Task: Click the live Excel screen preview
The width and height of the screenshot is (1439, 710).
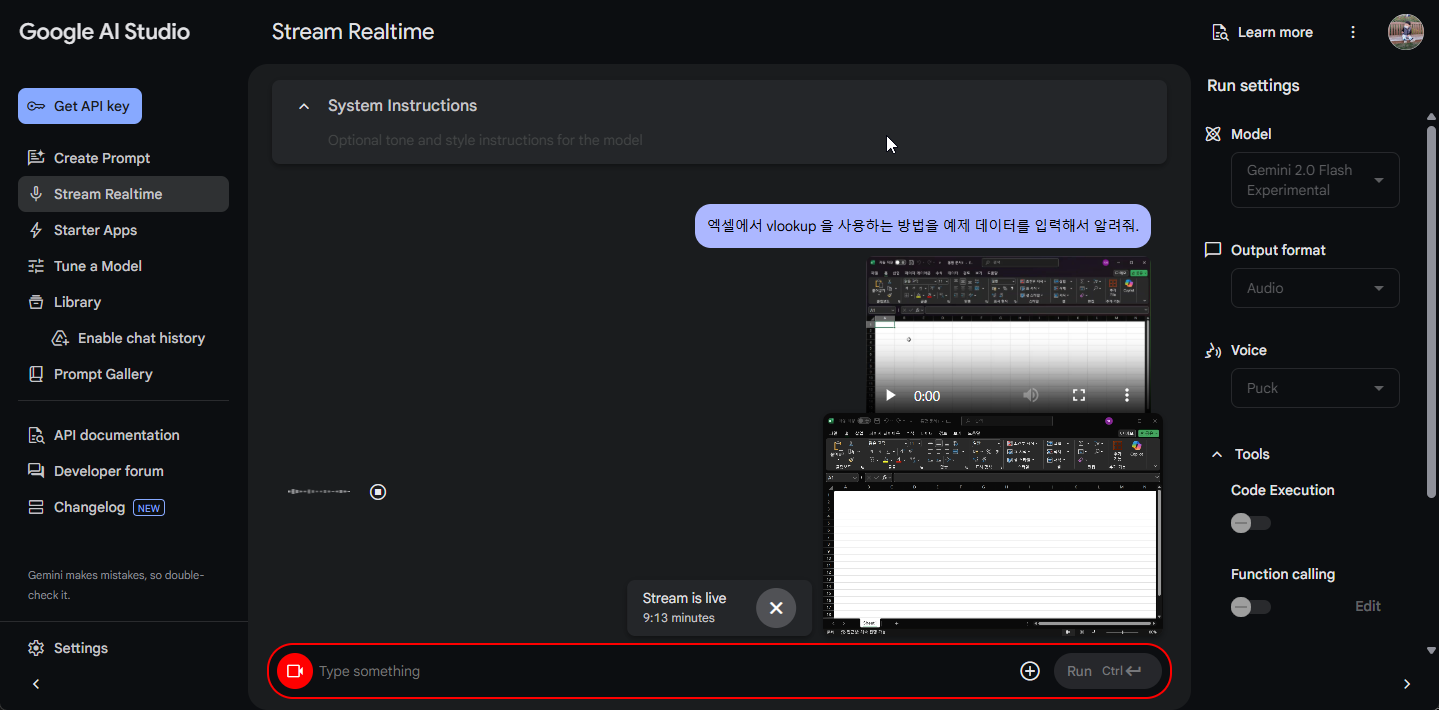Action: (993, 525)
